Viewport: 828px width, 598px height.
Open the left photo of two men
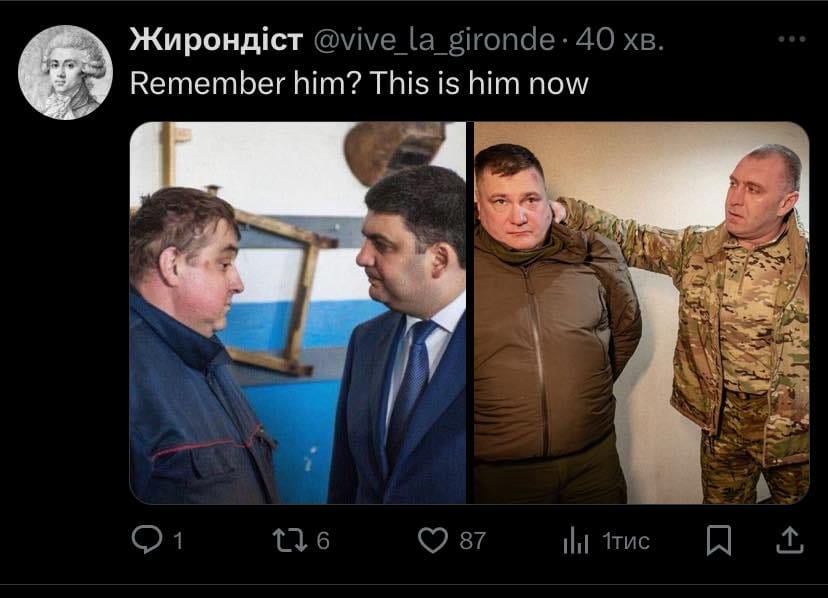[x=298, y=313]
